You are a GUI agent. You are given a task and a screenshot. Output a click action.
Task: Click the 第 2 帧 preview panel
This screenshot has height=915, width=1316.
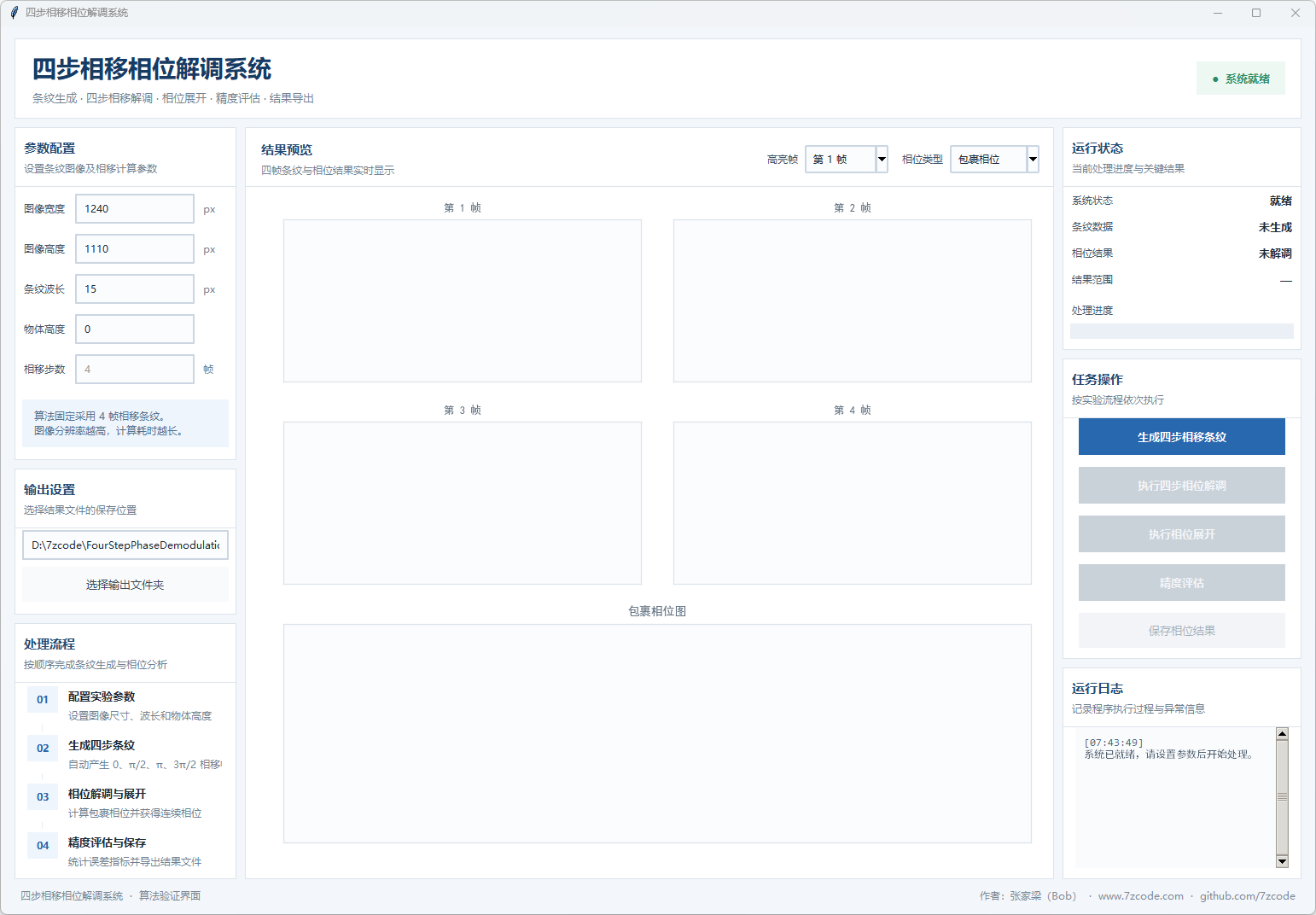853,301
